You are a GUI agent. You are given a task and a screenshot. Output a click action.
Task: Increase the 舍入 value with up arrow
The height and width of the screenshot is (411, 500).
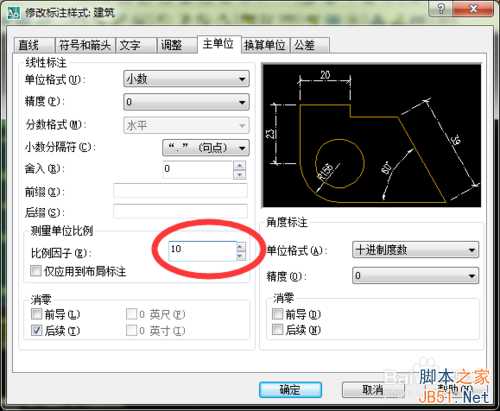[240, 165]
